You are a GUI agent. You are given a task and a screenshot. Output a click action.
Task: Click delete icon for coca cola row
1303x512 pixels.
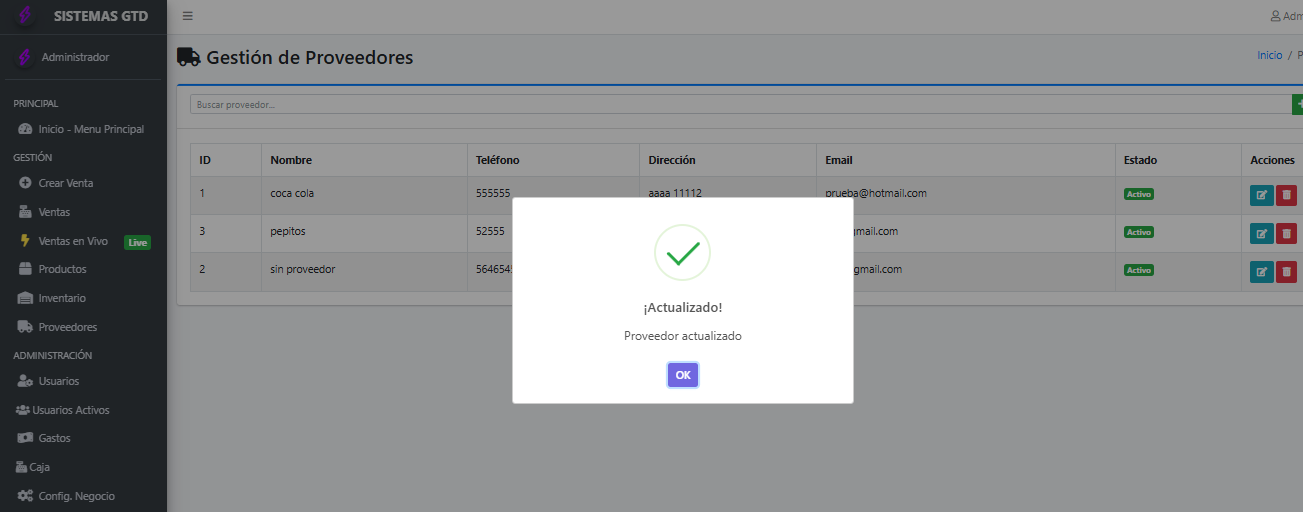click(x=1286, y=195)
